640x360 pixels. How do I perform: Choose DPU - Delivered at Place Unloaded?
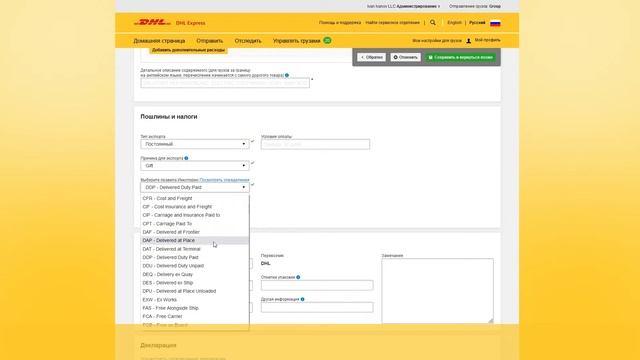pos(195,291)
